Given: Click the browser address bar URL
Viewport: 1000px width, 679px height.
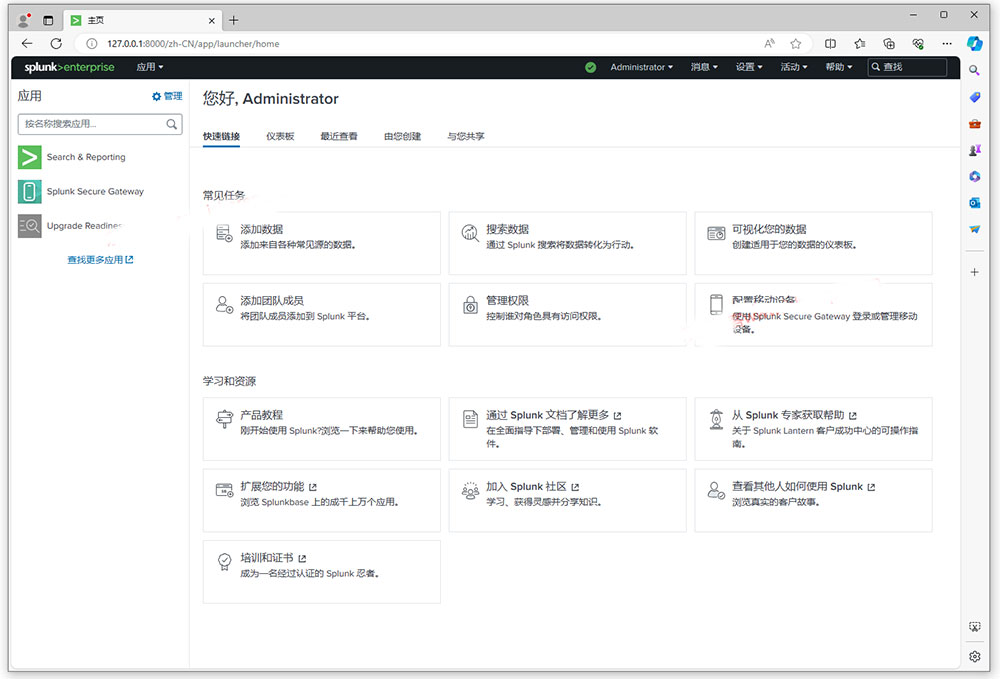Looking at the screenshot, I should point(193,44).
